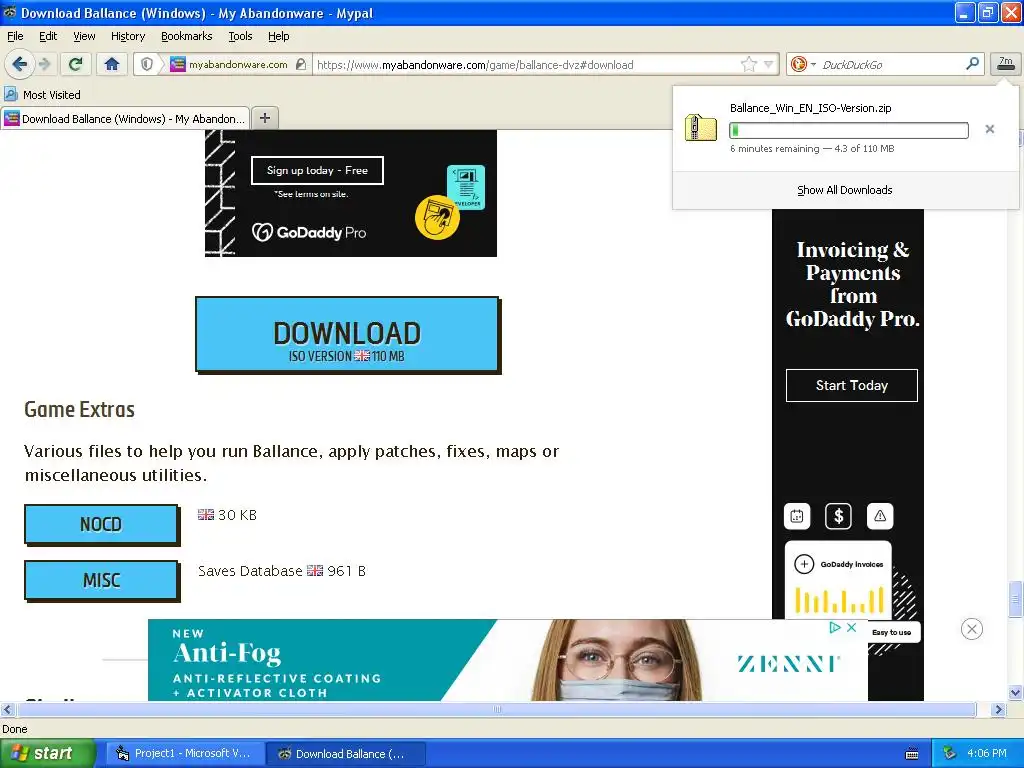Viewport: 1024px width, 768px height.
Task: Click the ZENNI logo in bottom ad
Action: coord(788,664)
